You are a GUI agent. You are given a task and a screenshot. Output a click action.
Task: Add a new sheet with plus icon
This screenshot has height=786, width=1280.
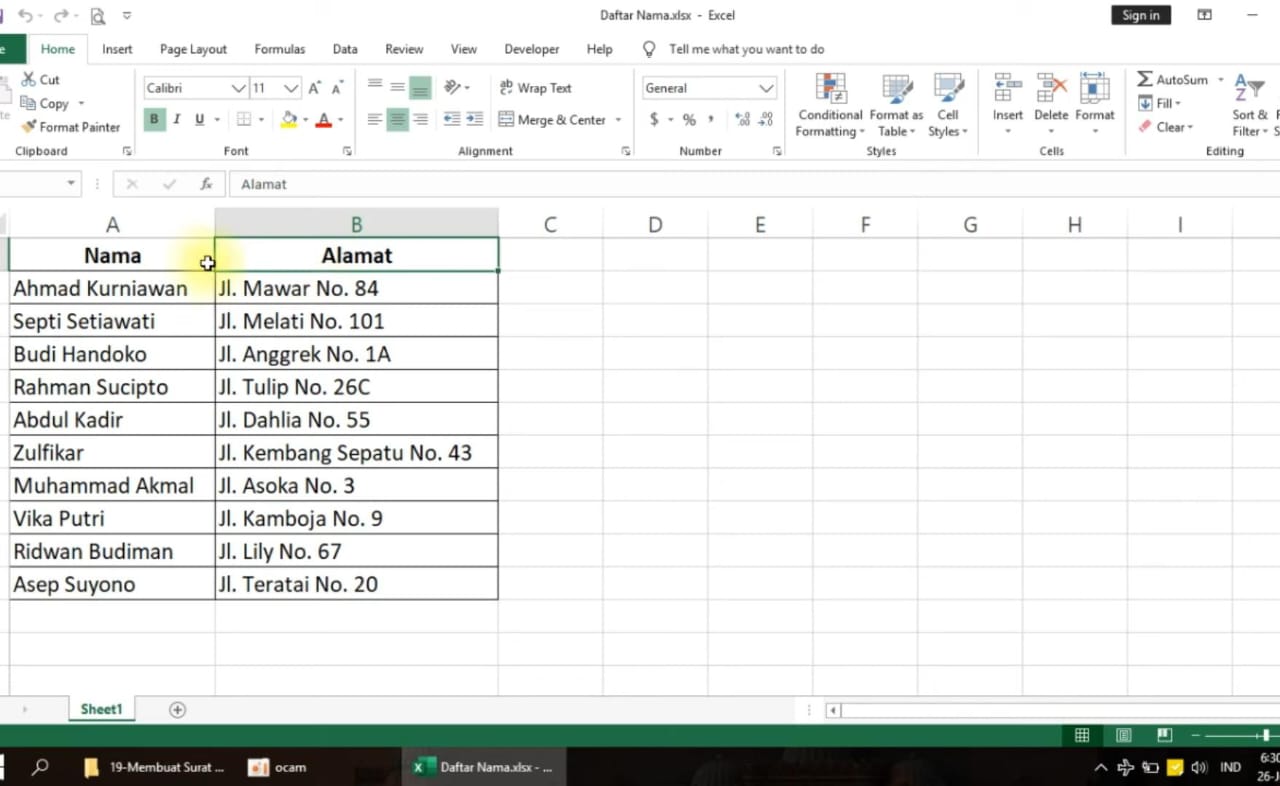(x=177, y=709)
